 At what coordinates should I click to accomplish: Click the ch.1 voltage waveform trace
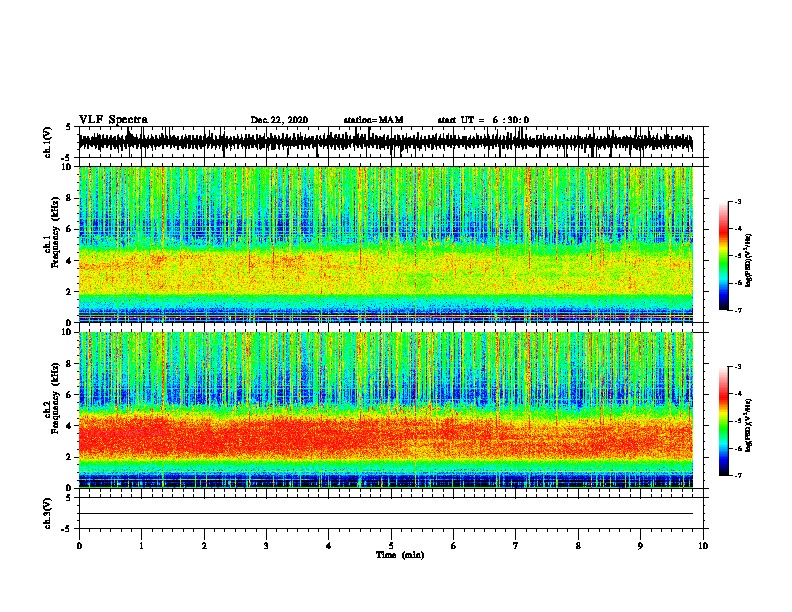pyautogui.click(x=385, y=142)
